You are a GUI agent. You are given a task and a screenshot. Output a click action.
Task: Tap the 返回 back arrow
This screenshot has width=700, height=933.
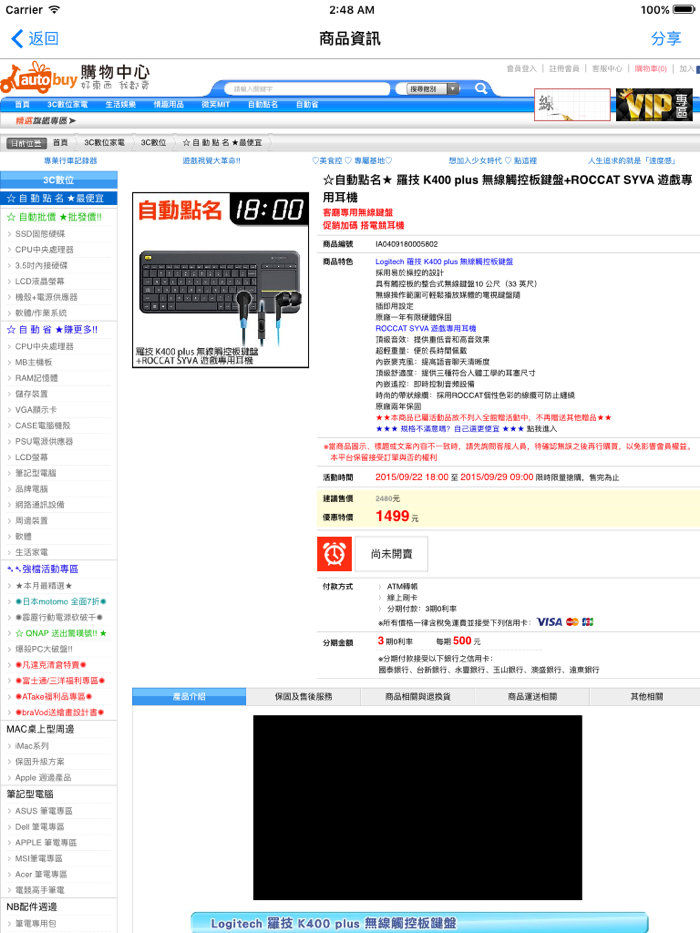coord(35,39)
